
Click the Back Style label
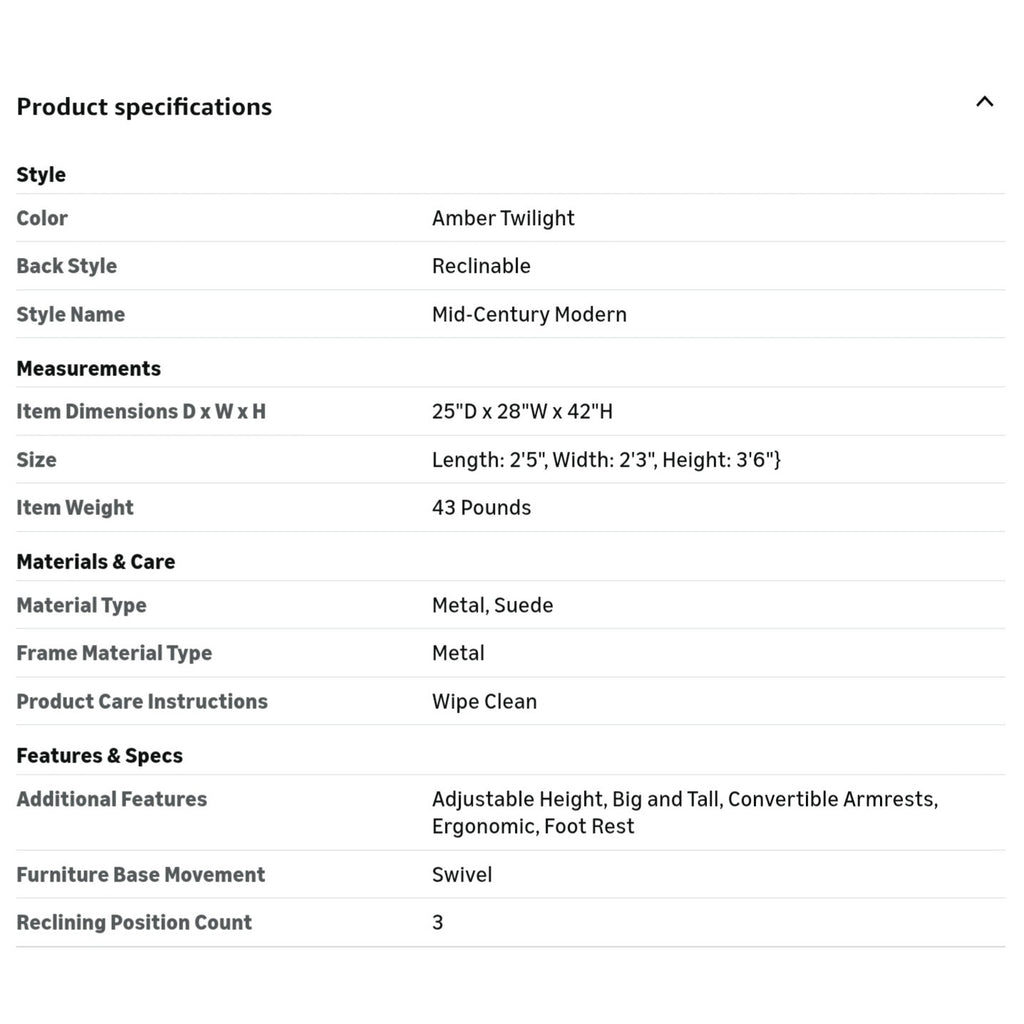[x=67, y=266]
